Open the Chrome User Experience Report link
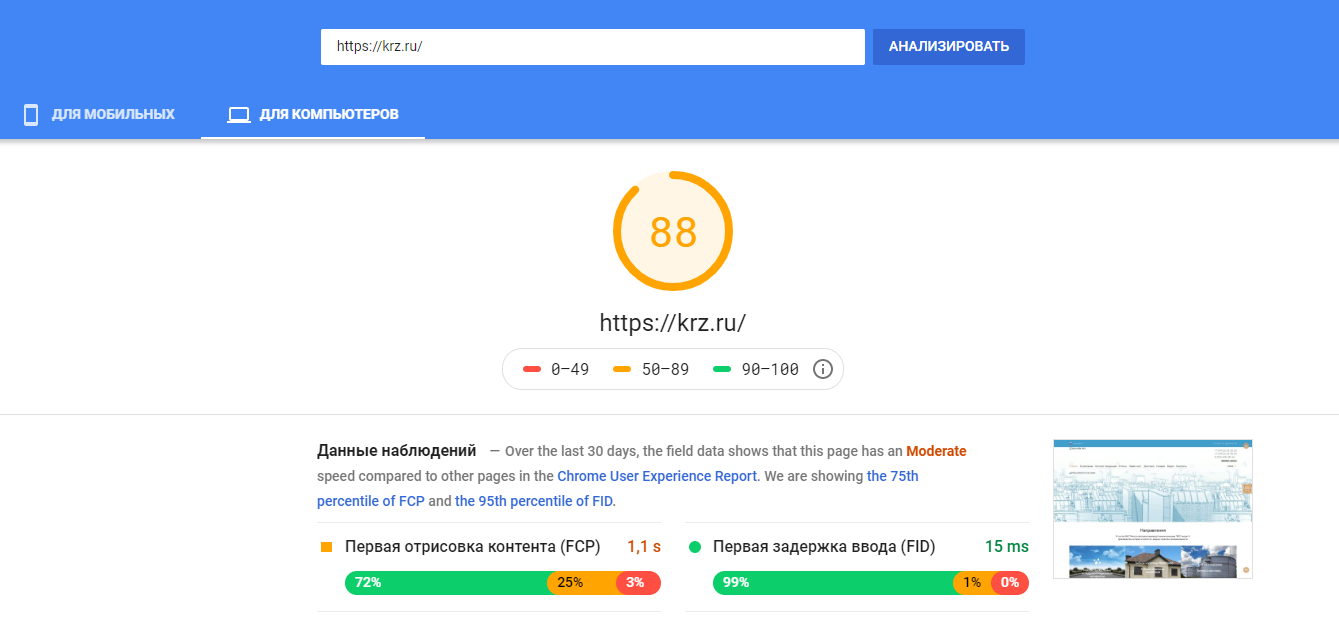This screenshot has width=1339, height=639. click(x=657, y=476)
